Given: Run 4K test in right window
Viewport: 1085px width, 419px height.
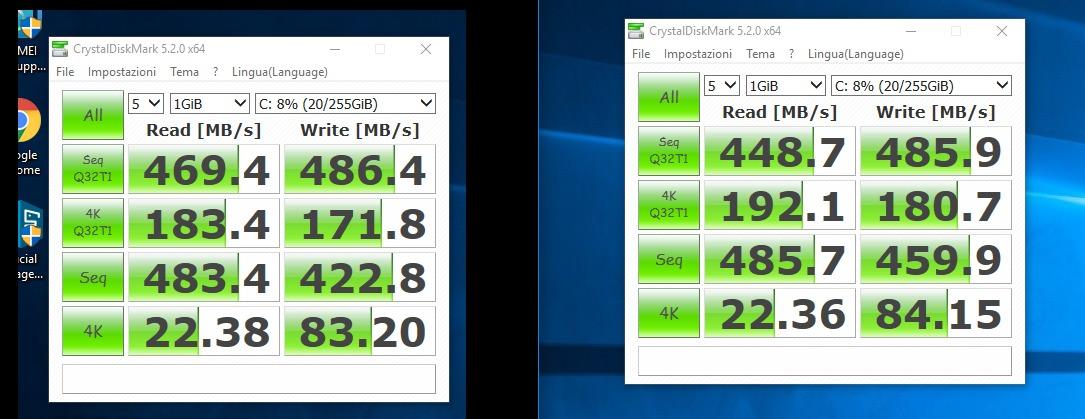Looking at the screenshot, I should [x=668, y=313].
